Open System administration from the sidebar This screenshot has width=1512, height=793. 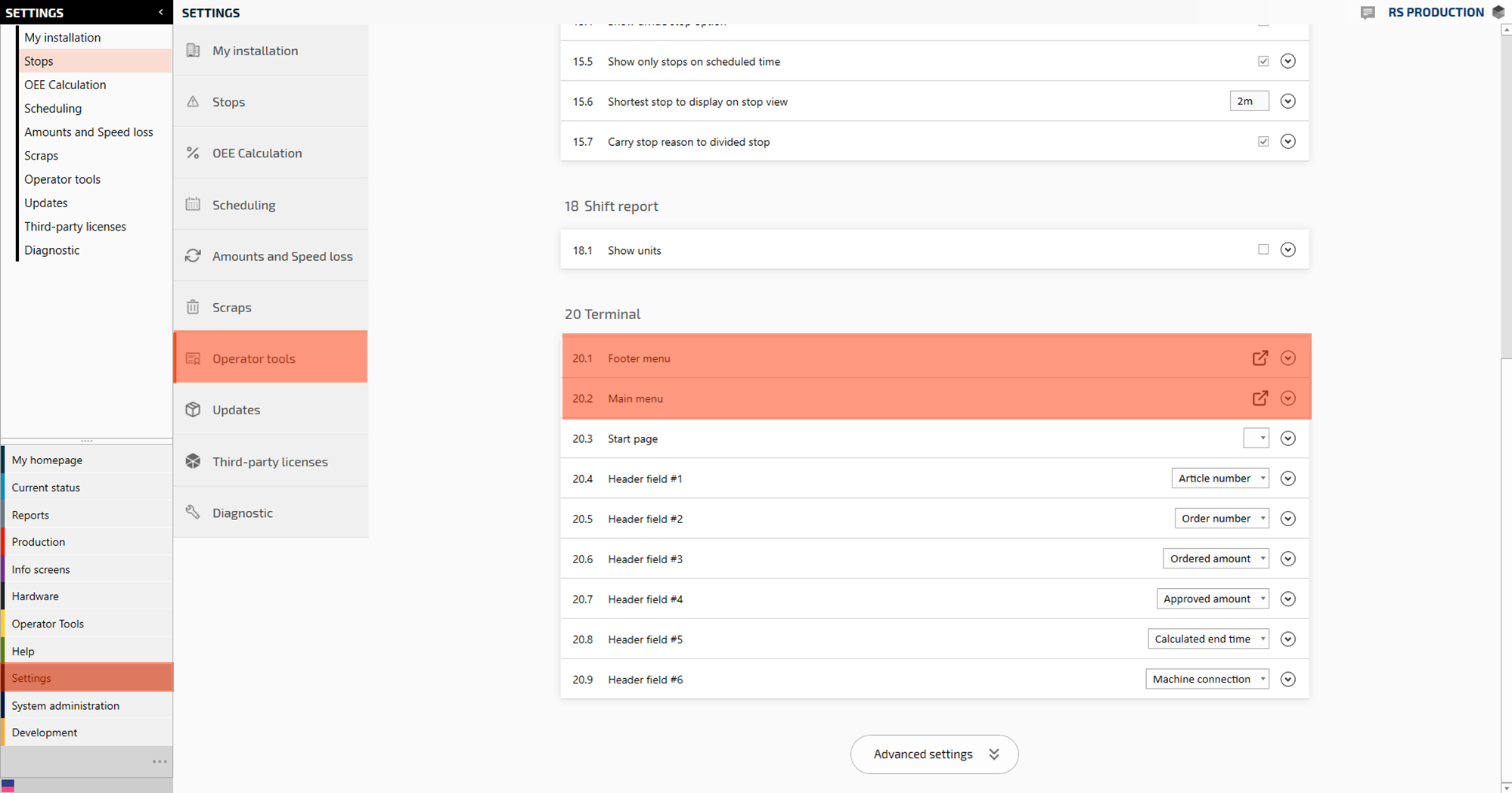click(x=66, y=705)
